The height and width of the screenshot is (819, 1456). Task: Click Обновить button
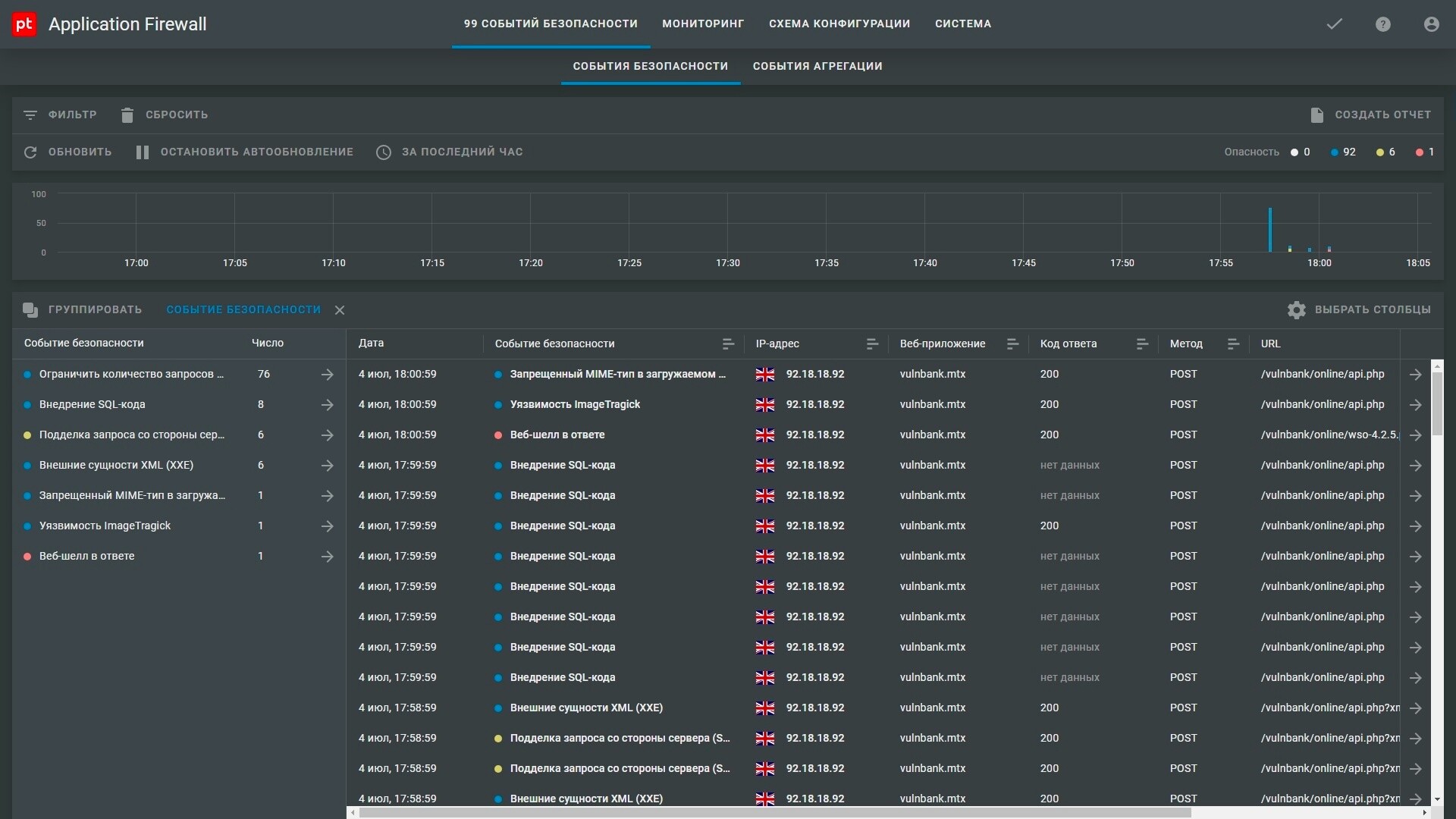coord(67,152)
